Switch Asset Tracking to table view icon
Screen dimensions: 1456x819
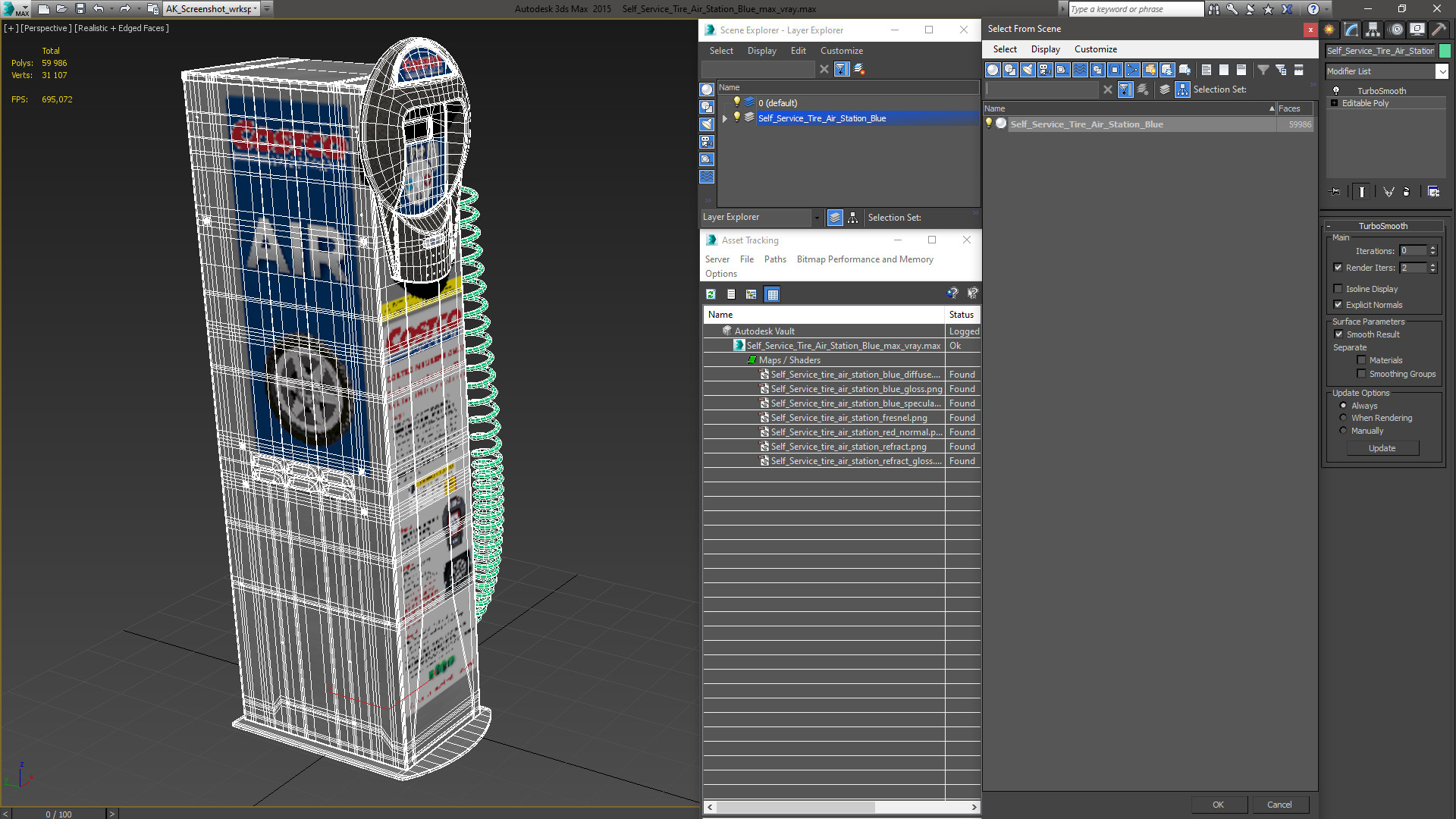click(772, 294)
